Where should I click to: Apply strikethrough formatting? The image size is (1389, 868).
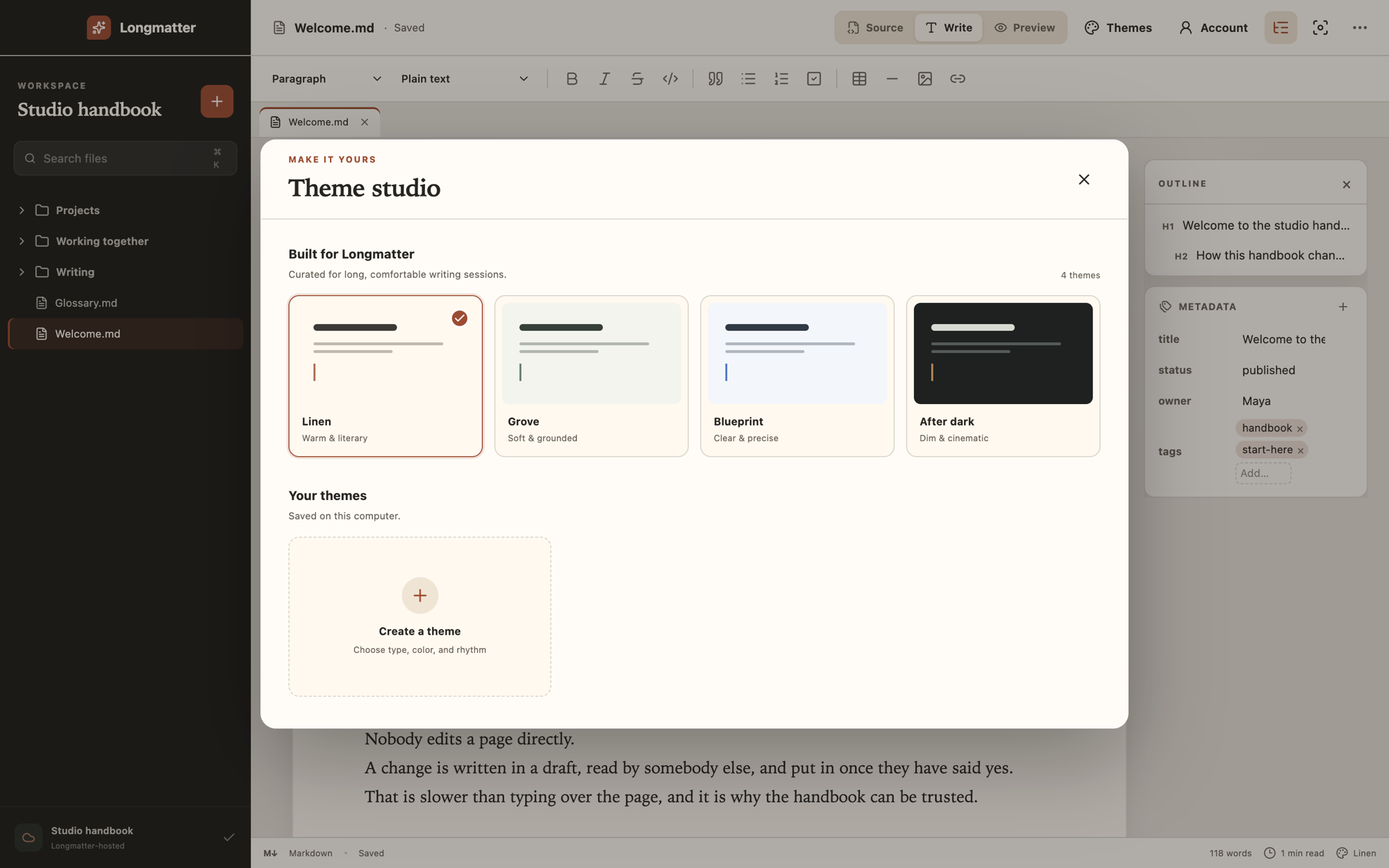(637, 78)
